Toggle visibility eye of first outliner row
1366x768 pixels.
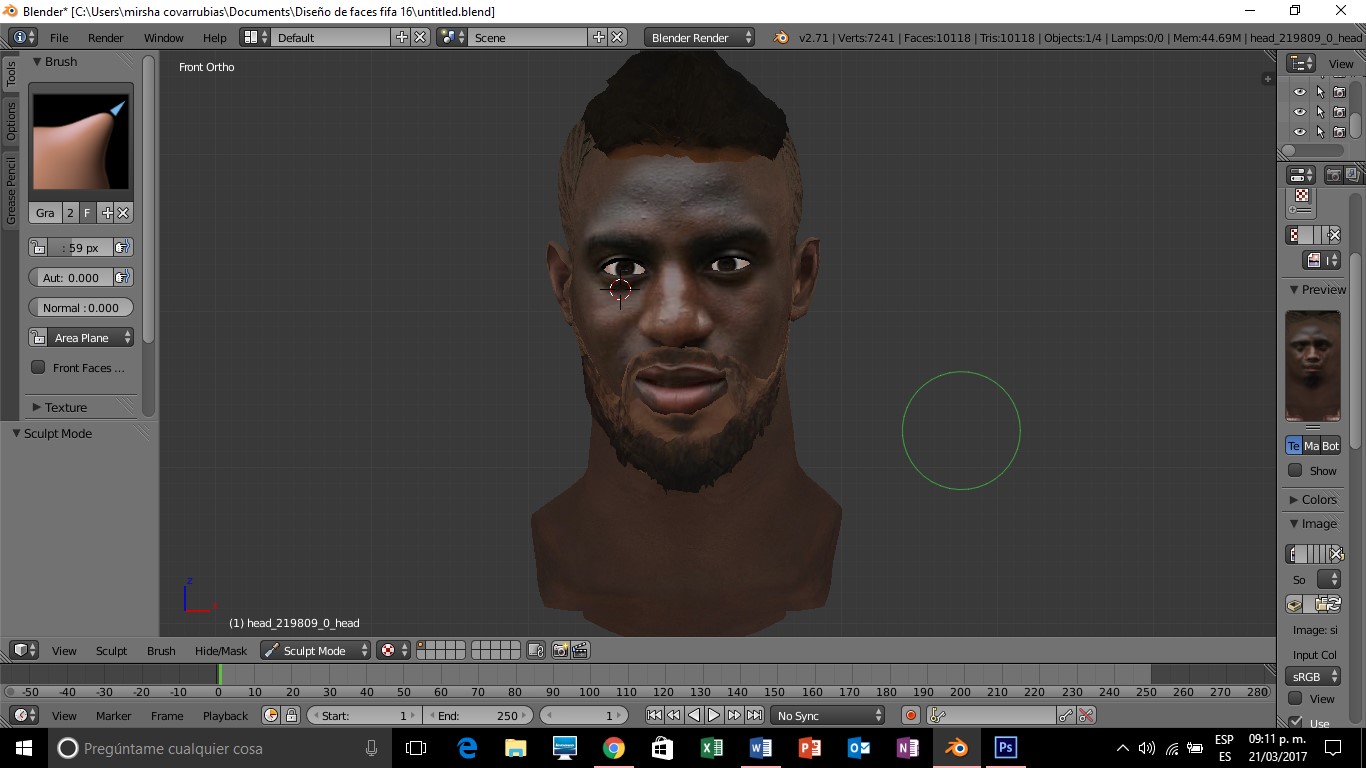(x=1300, y=92)
